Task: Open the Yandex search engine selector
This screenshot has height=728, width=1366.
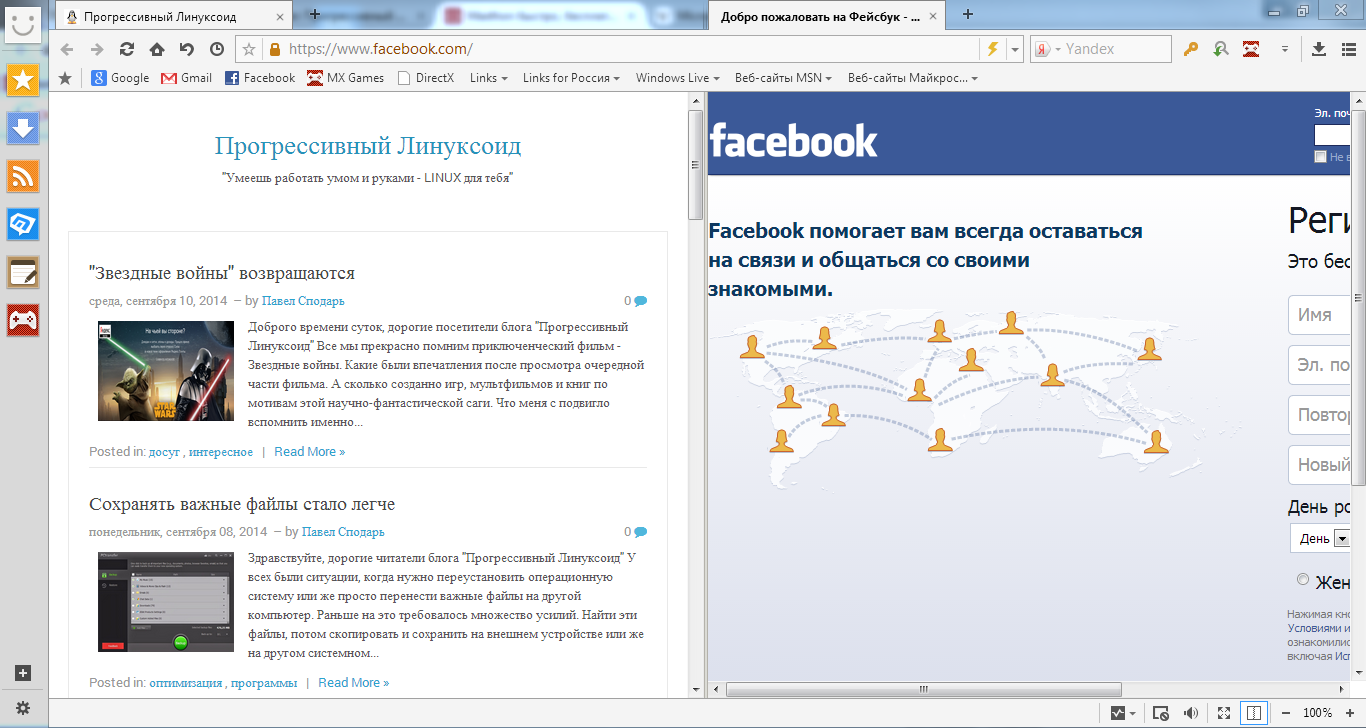Action: [x=1046, y=49]
